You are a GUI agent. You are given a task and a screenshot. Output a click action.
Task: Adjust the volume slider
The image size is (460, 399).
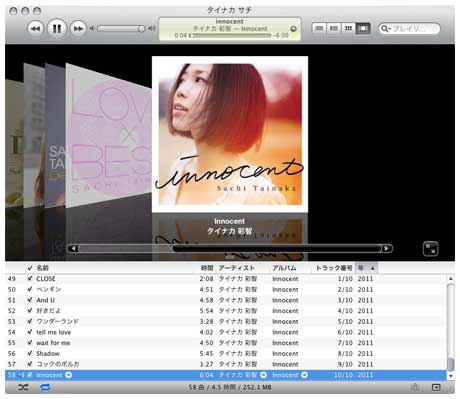121,29
